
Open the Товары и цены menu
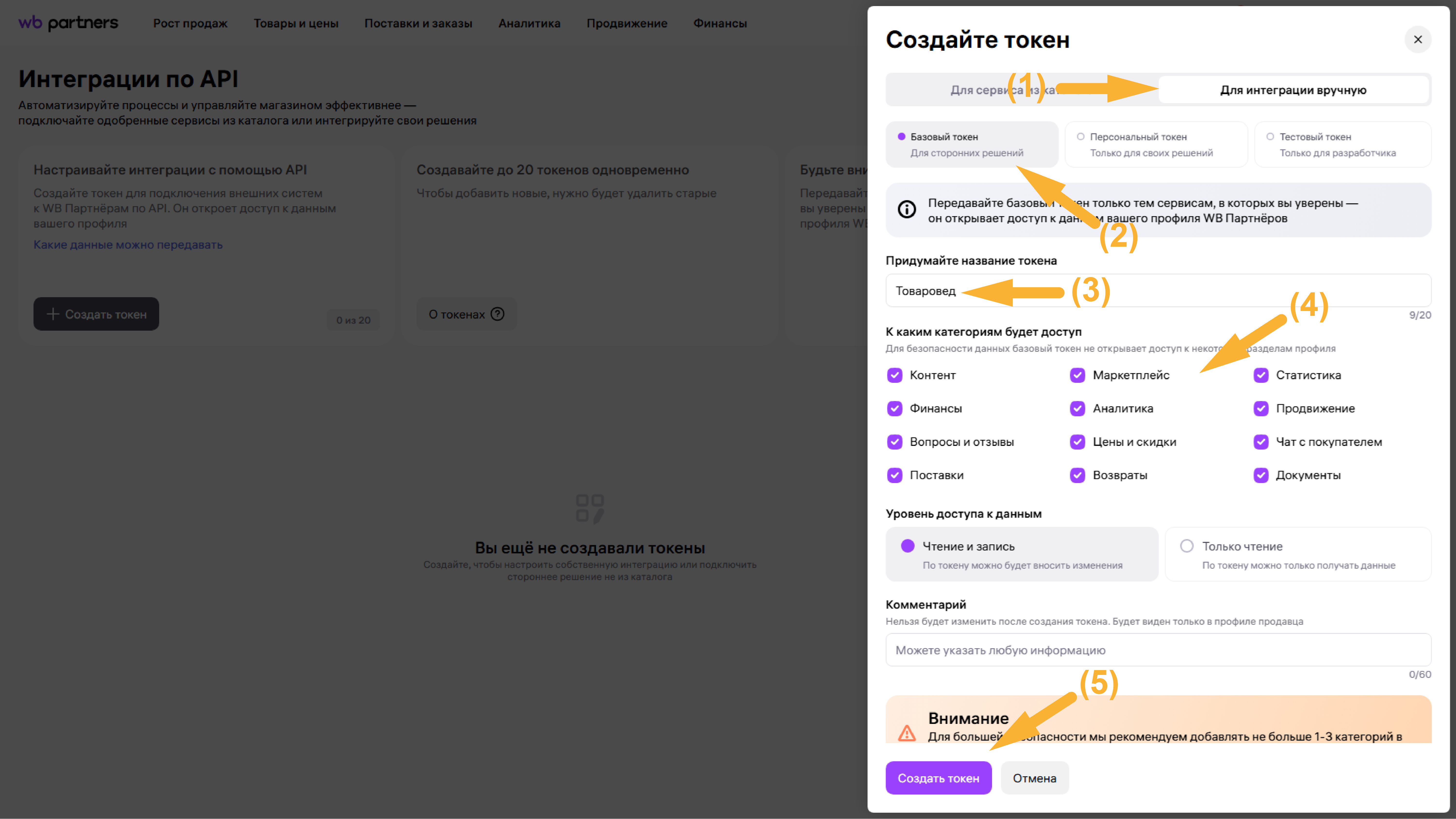(x=296, y=23)
